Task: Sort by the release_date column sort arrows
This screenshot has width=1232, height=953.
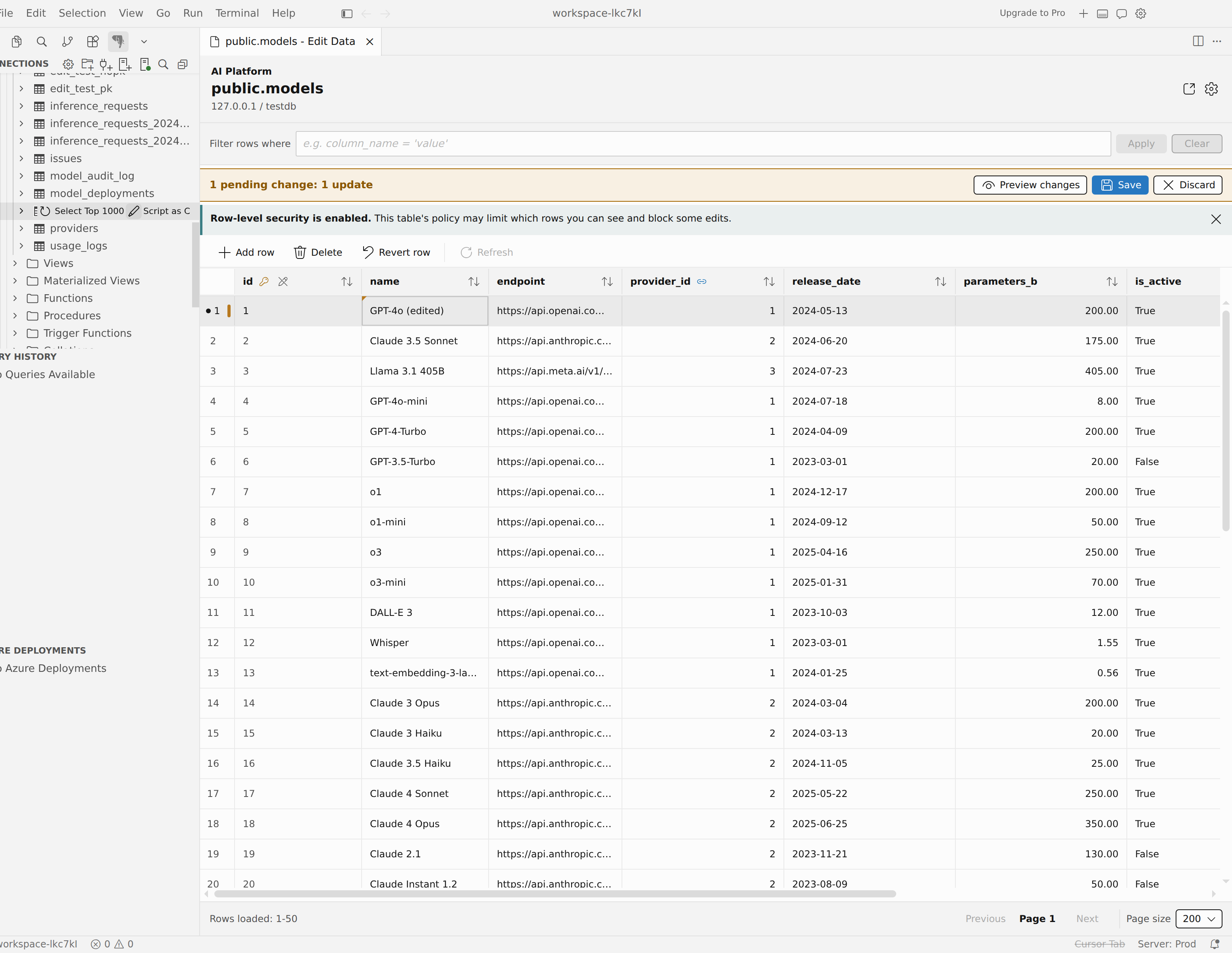Action: tap(940, 282)
